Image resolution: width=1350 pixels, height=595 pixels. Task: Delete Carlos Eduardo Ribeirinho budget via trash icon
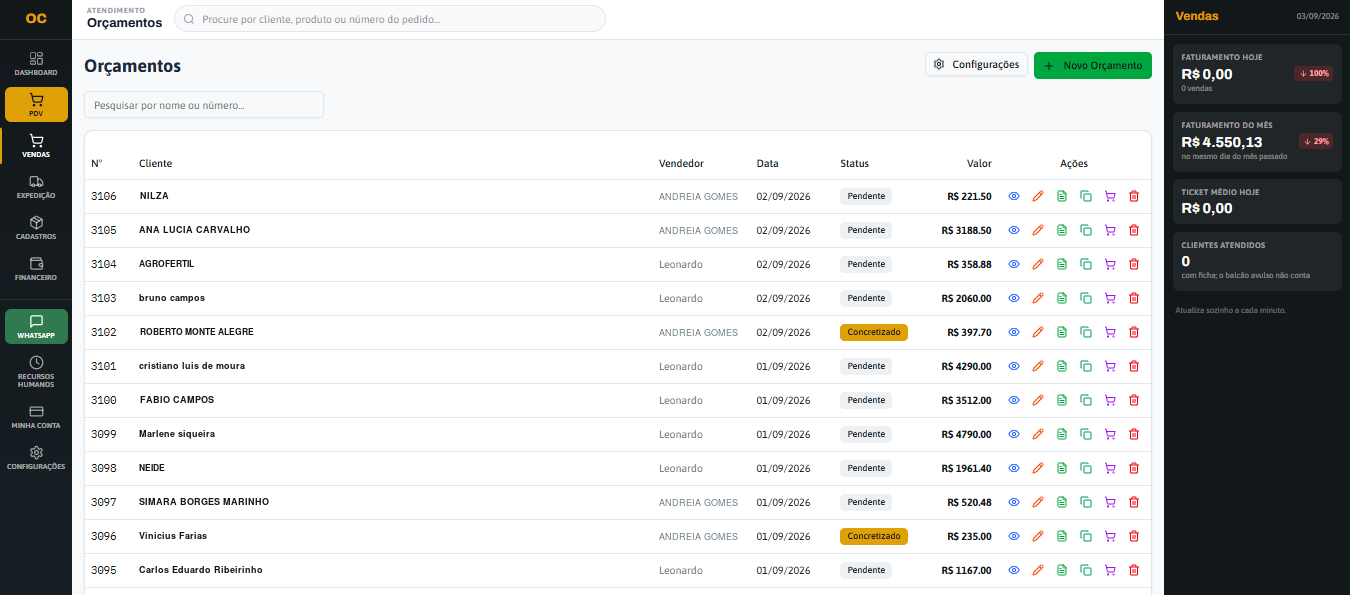1134,570
